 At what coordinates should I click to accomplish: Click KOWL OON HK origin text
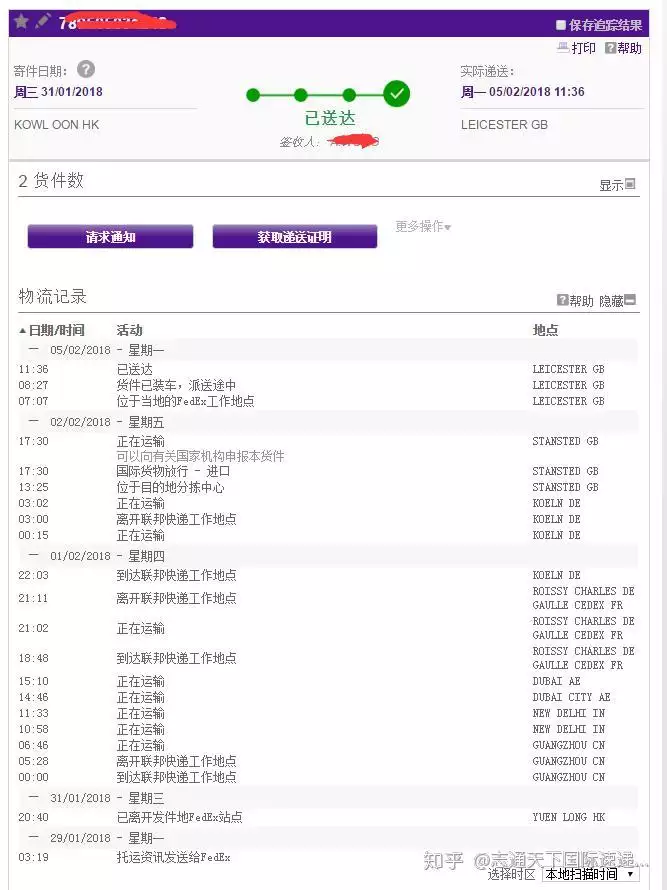point(57,125)
